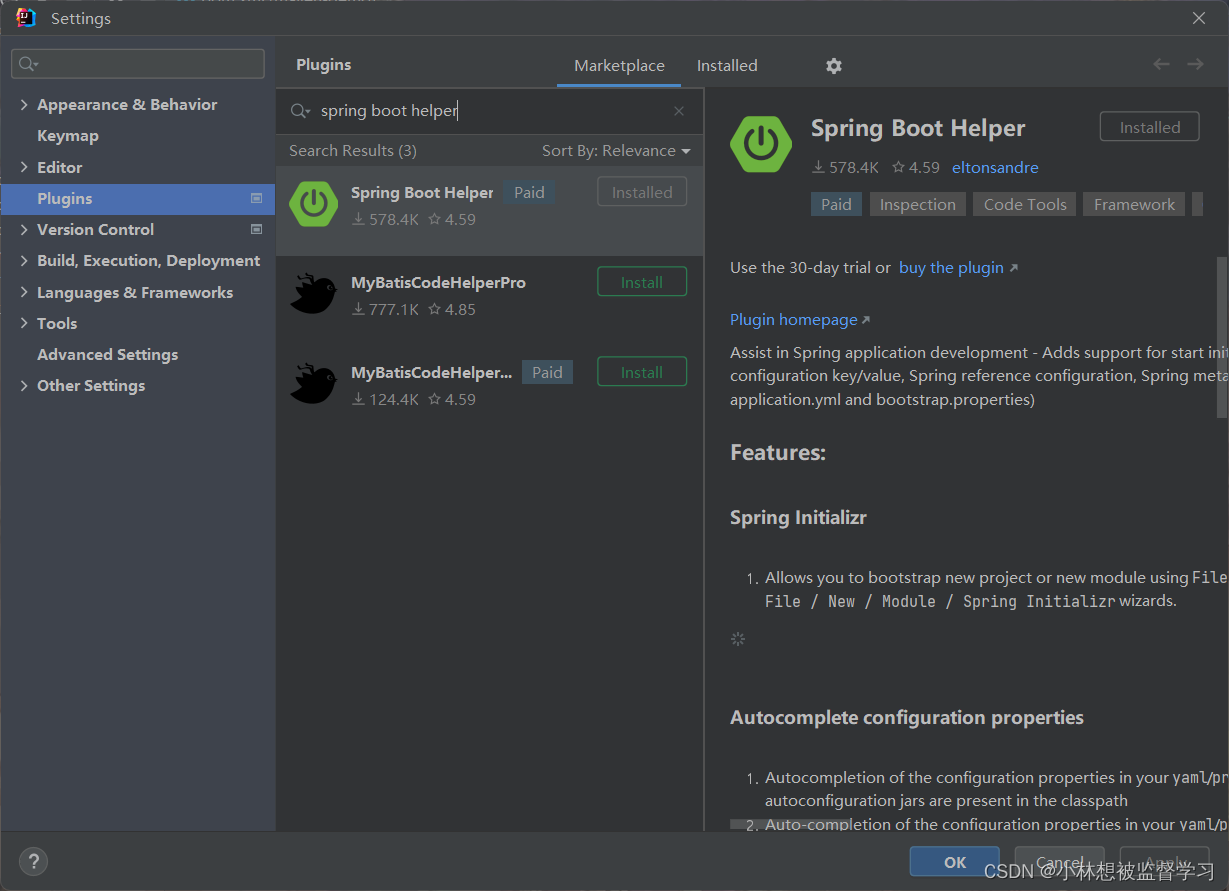Click the large Spring Boot Helper logo in details
This screenshot has height=891, width=1229.
761,144
